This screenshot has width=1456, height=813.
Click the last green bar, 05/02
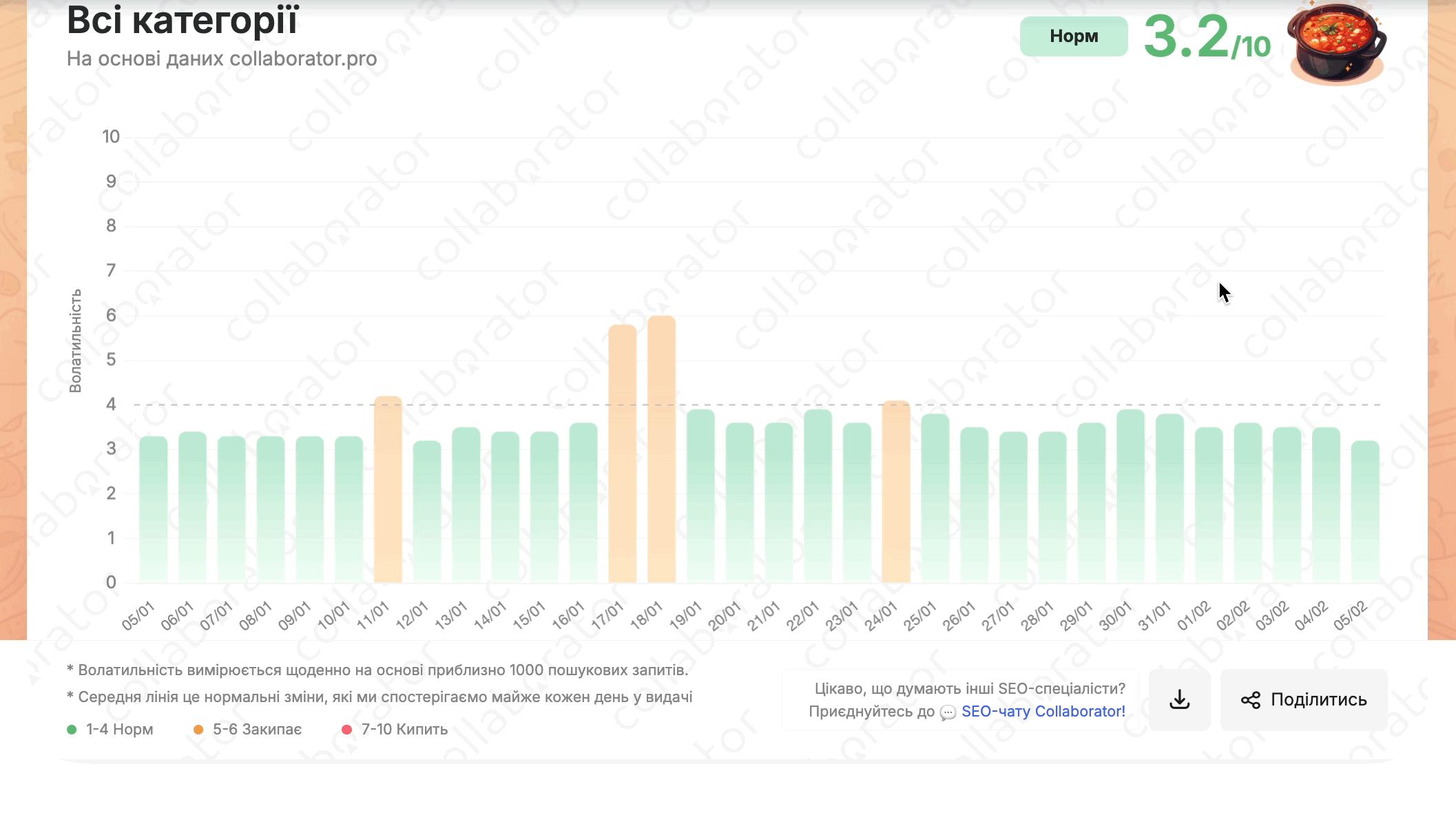pos(1364,511)
